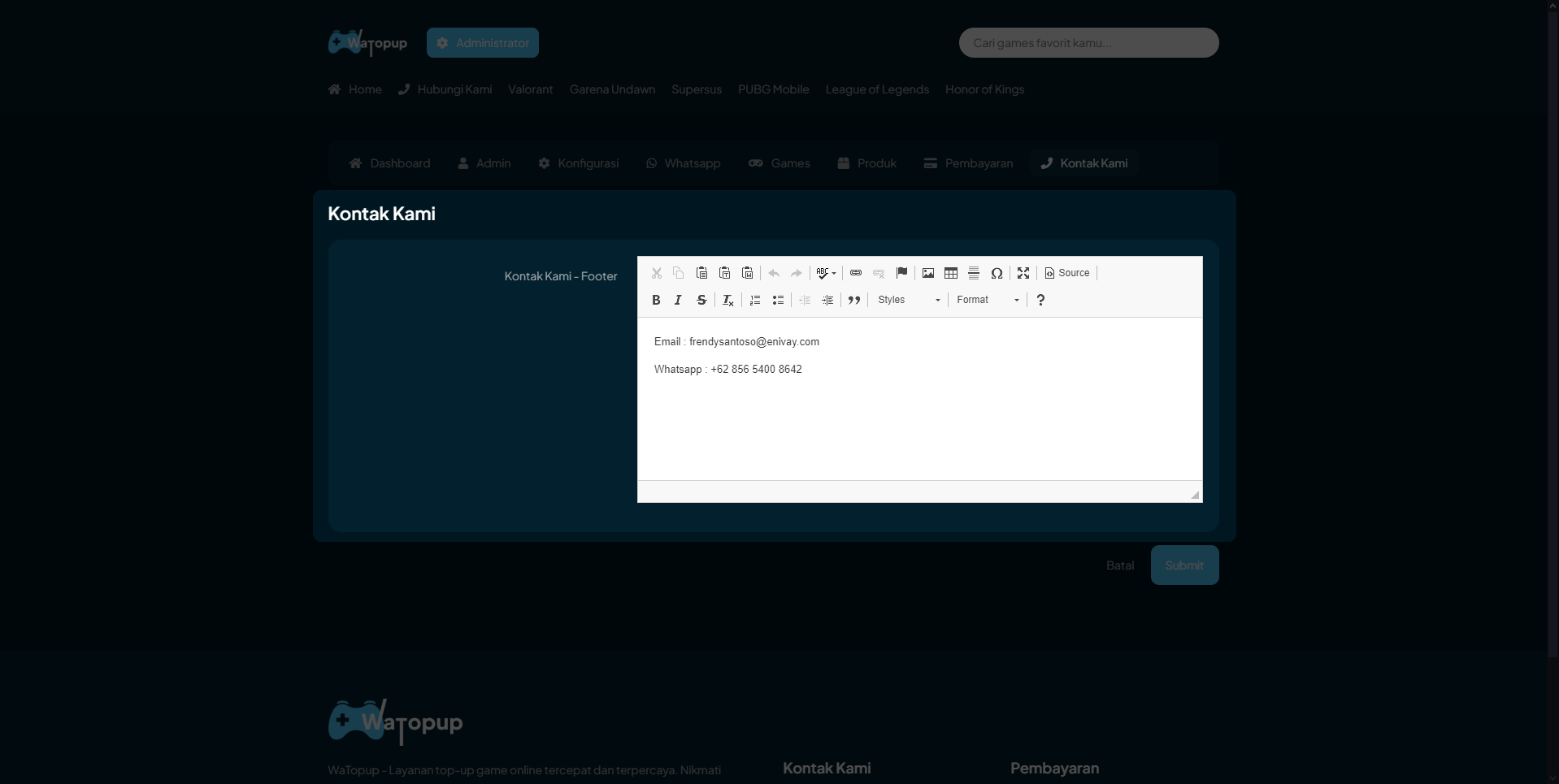Open the Konfigurasi tab

point(579,163)
